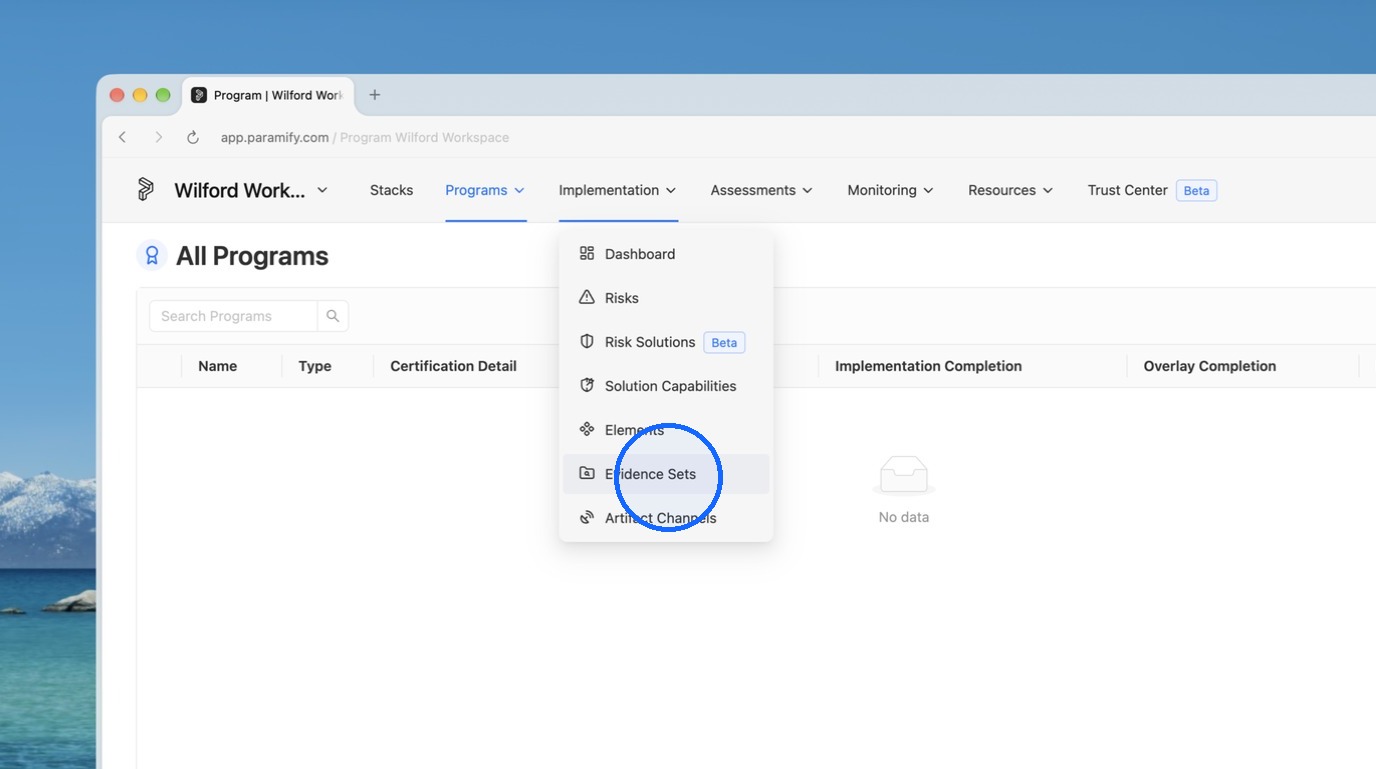Click the Certification Detail column header
The height and width of the screenshot is (769, 1376).
coord(453,366)
